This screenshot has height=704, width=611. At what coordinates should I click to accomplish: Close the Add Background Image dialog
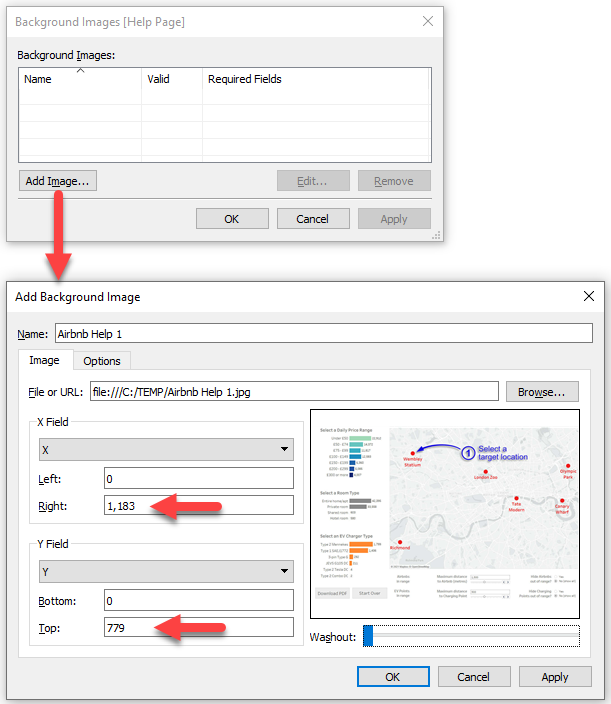click(x=588, y=296)
